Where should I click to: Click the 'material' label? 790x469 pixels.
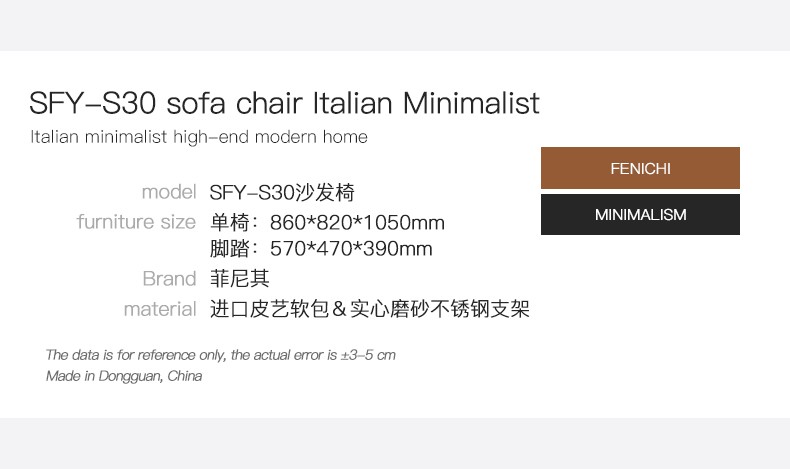[160, 309]
